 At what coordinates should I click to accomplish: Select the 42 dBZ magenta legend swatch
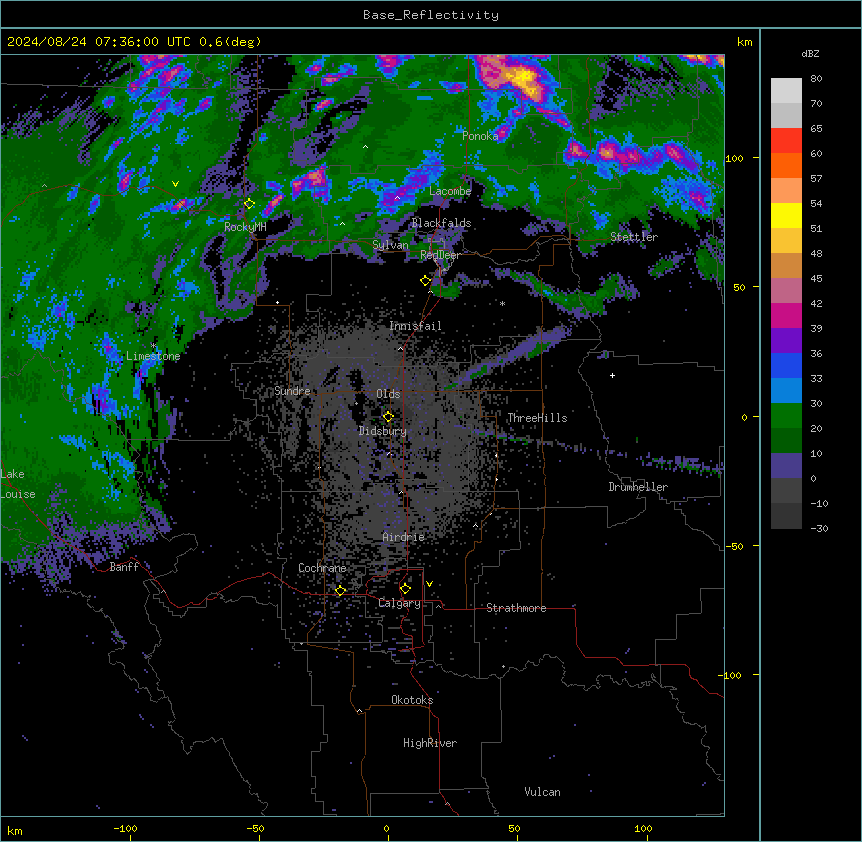[x=786, y=315]
